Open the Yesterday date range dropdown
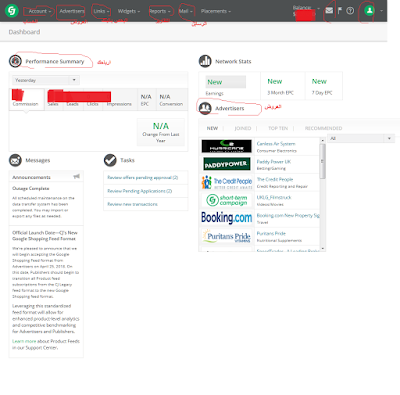The height and width of the screenshot is (395, 400). click(x=46, y=80)
